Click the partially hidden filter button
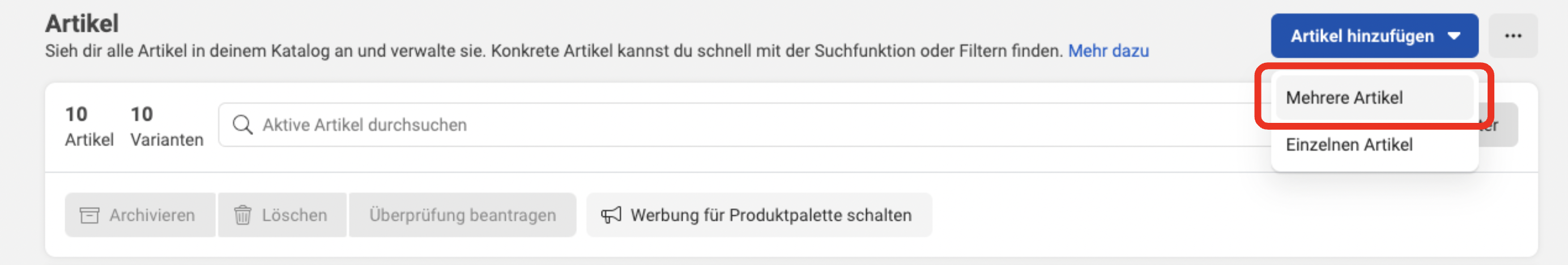1568x265 pixels. coord(1500,125)
